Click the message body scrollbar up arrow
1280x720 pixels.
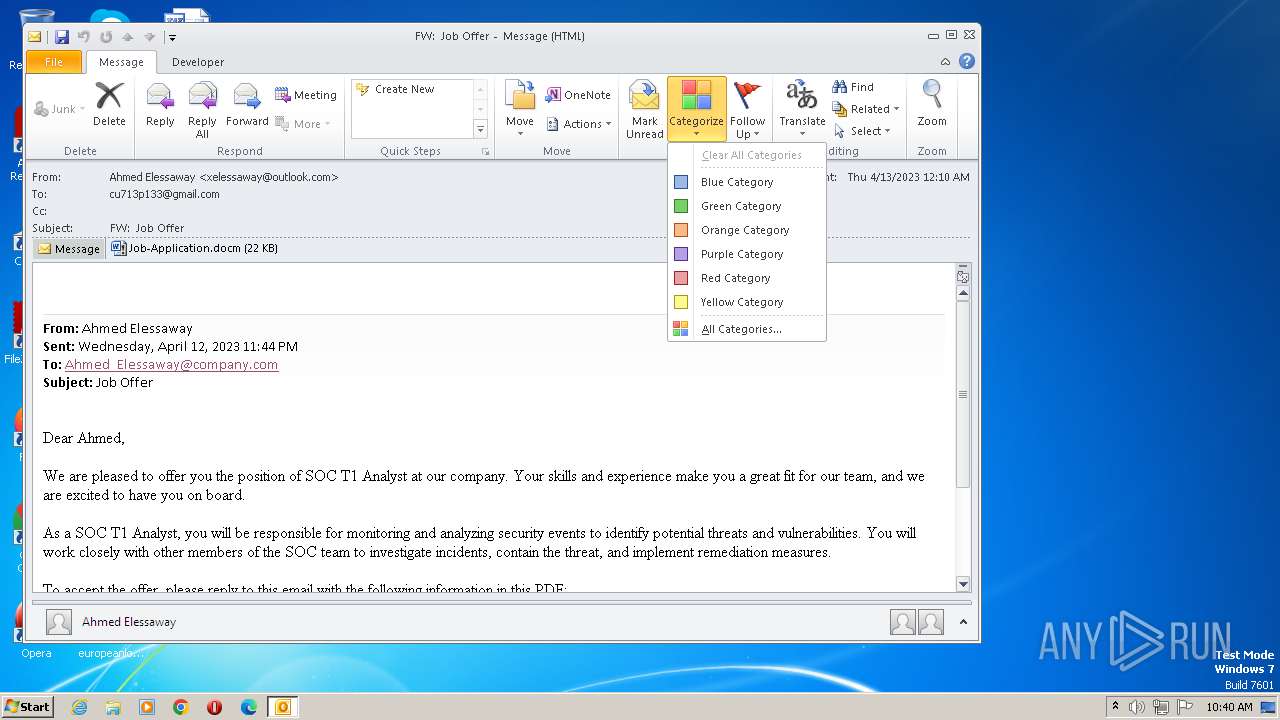963,294
